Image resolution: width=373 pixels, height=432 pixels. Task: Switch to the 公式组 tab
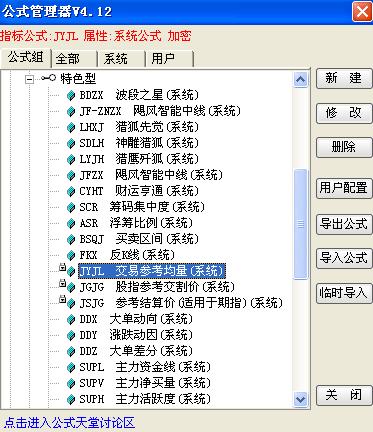pyautogui.click(x=26, y=57)
